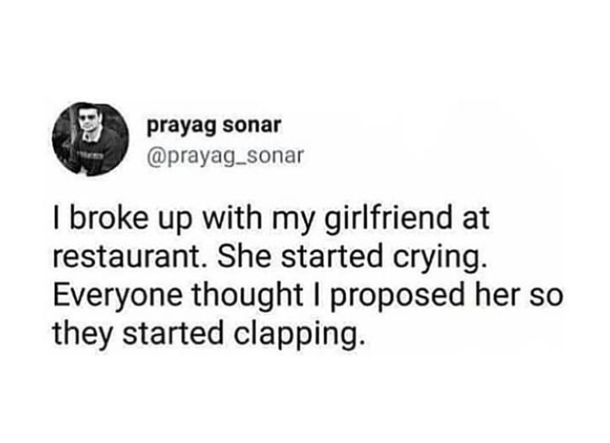Click the word "girlfriend" in the tweet
Image resolution: width=610 pixels, height=443 pixels.
[387, 220]
